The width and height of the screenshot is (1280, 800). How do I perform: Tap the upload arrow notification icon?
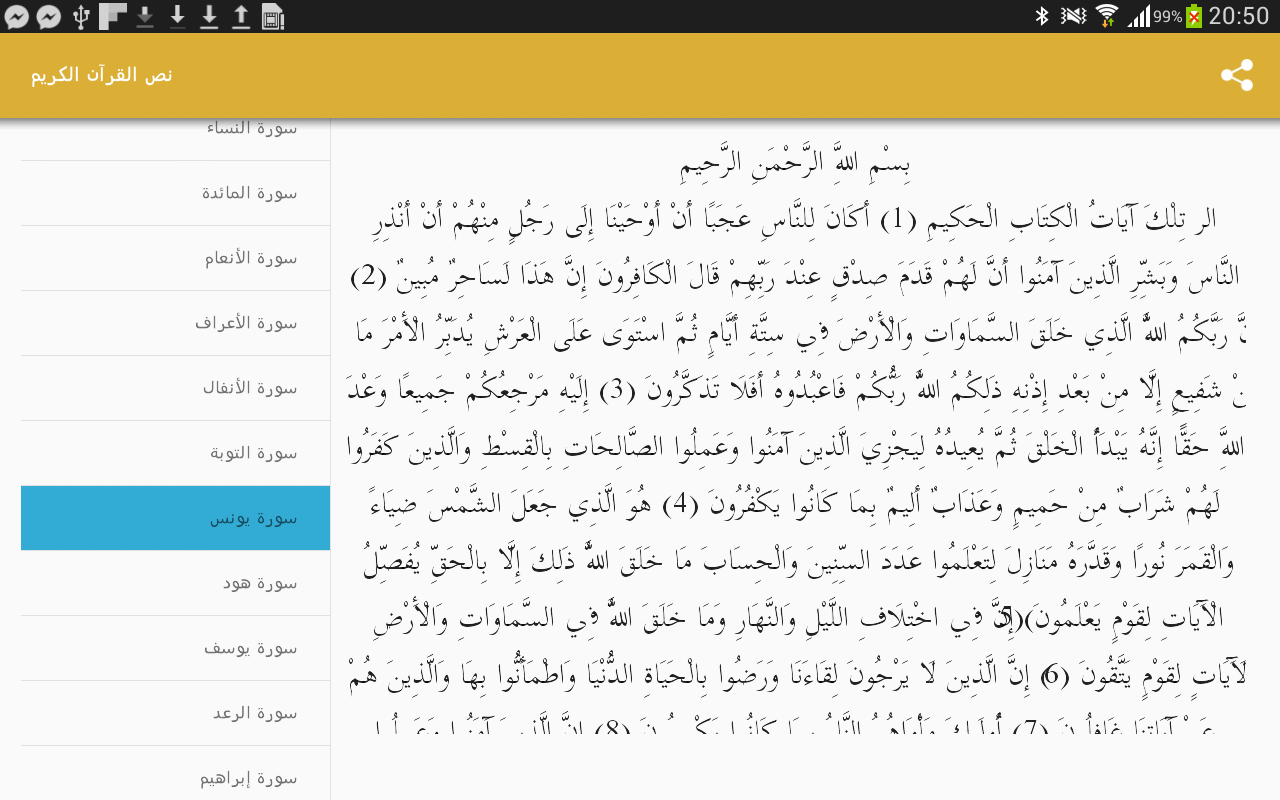(241, 16)
